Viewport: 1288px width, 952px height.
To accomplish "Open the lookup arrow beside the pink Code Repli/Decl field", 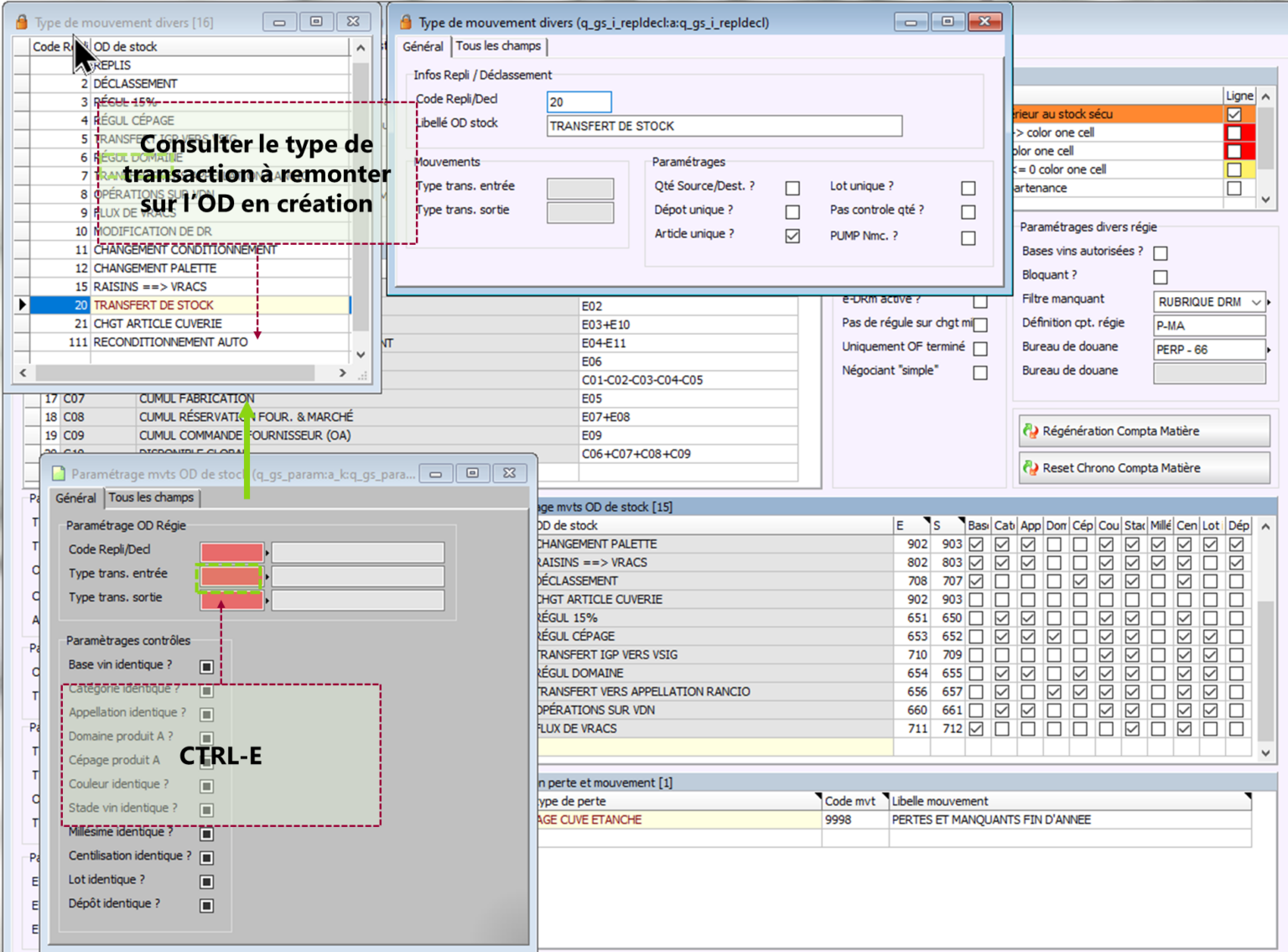I will [267, 553].
